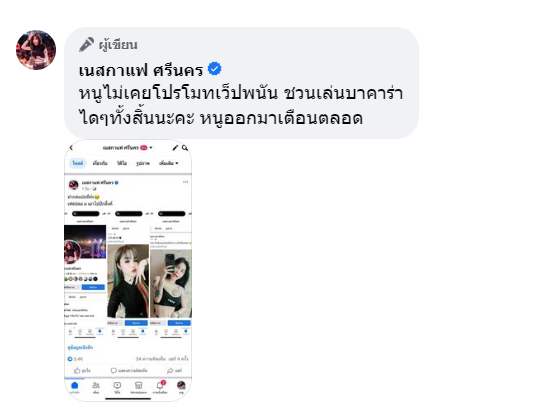Viewport: 539px width, 407px height.
Task: Tap the pencil edit icon in phone header
Action: tap(175, 148)
